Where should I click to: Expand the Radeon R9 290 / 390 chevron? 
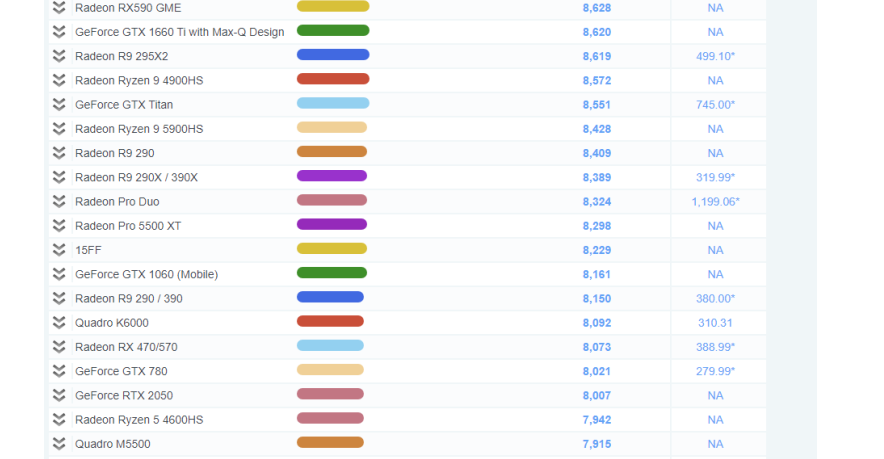tap(59, 298)
